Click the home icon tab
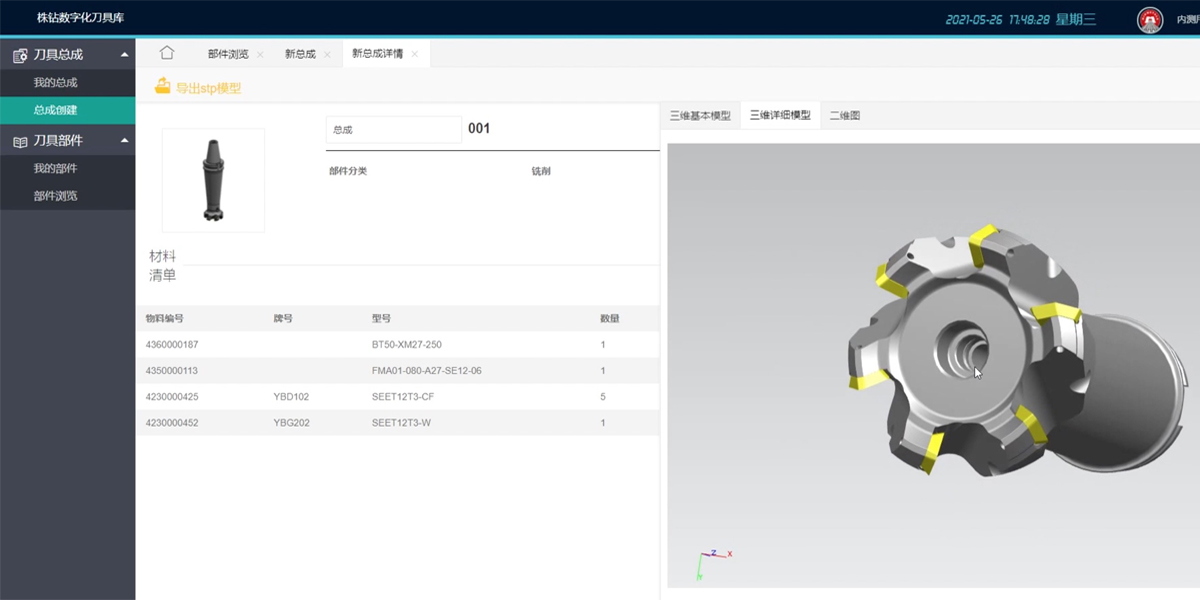This screenshot has width=1200, height=600. [167, 53]
